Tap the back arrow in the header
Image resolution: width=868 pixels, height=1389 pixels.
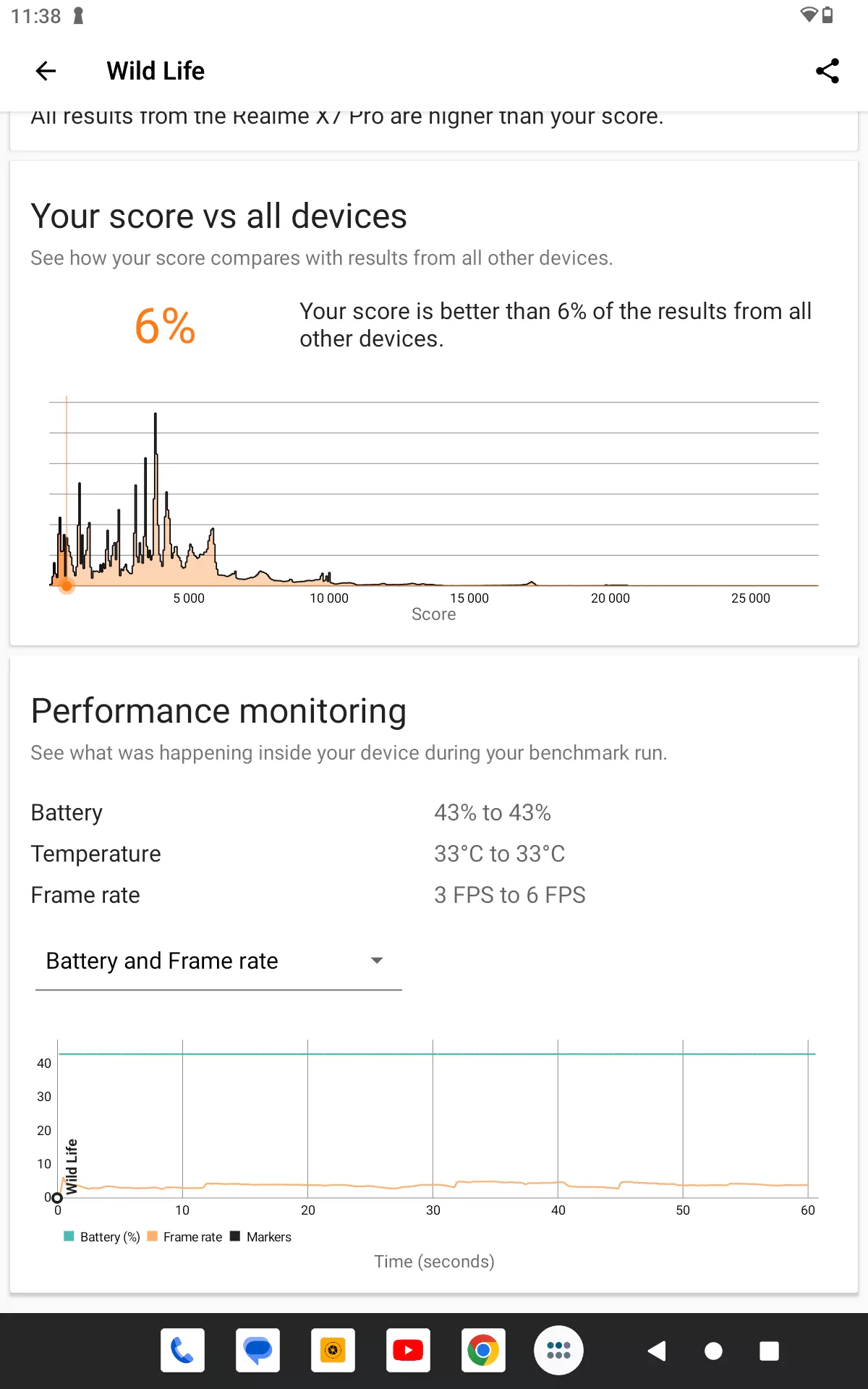(46, 71)
